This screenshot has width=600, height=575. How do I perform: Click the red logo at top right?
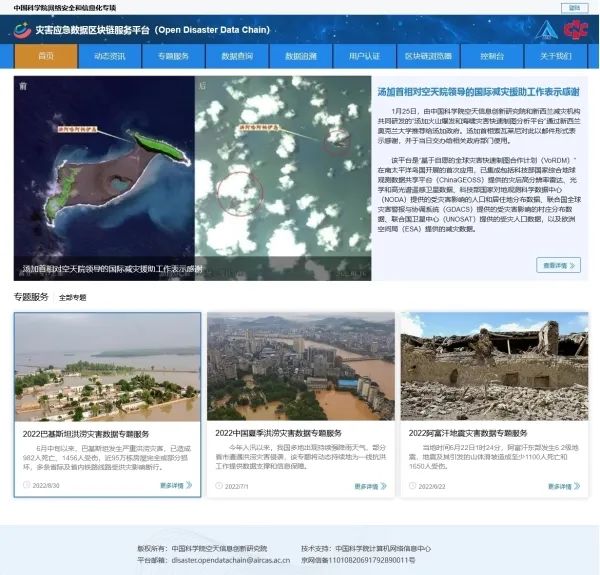[575, 30]
